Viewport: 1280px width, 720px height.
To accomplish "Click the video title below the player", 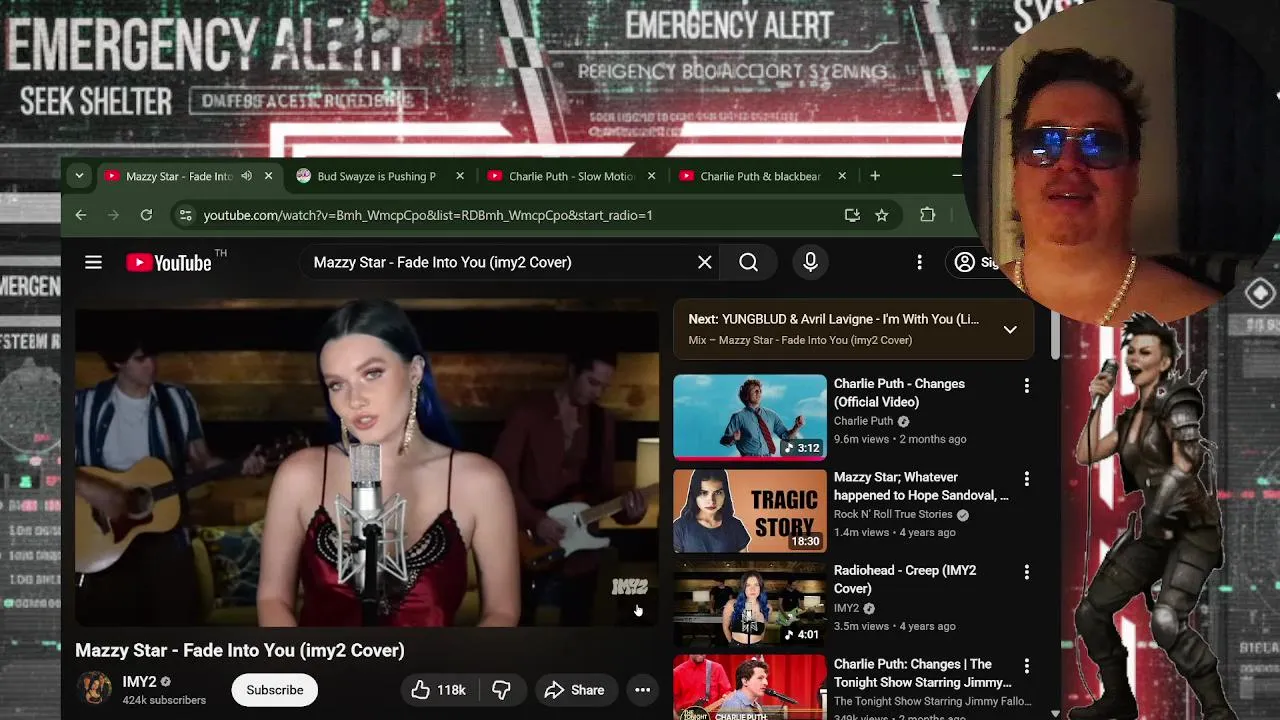I will tap(240, 650).
